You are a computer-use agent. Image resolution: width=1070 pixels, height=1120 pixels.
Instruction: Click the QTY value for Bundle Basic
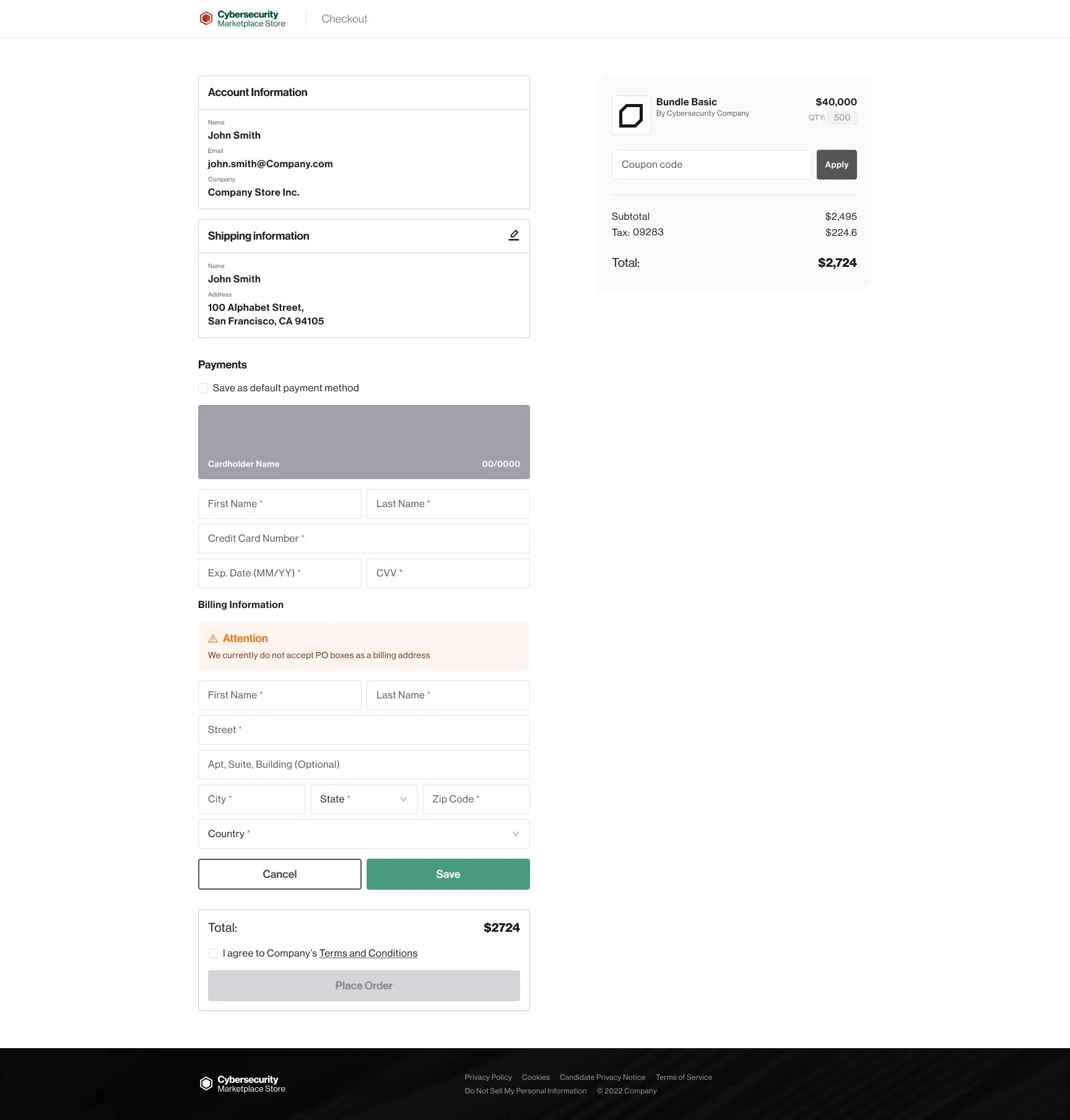tap(842, 118)
